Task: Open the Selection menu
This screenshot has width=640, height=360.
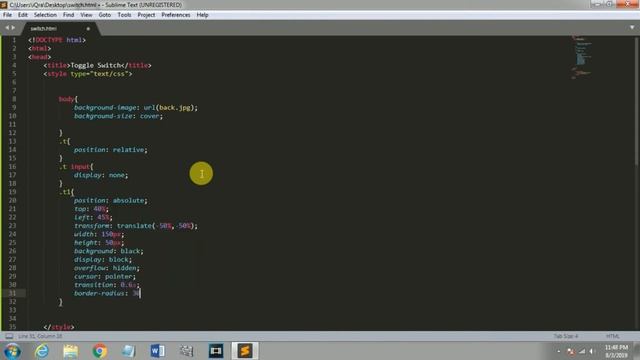Action: coord(45,15)
